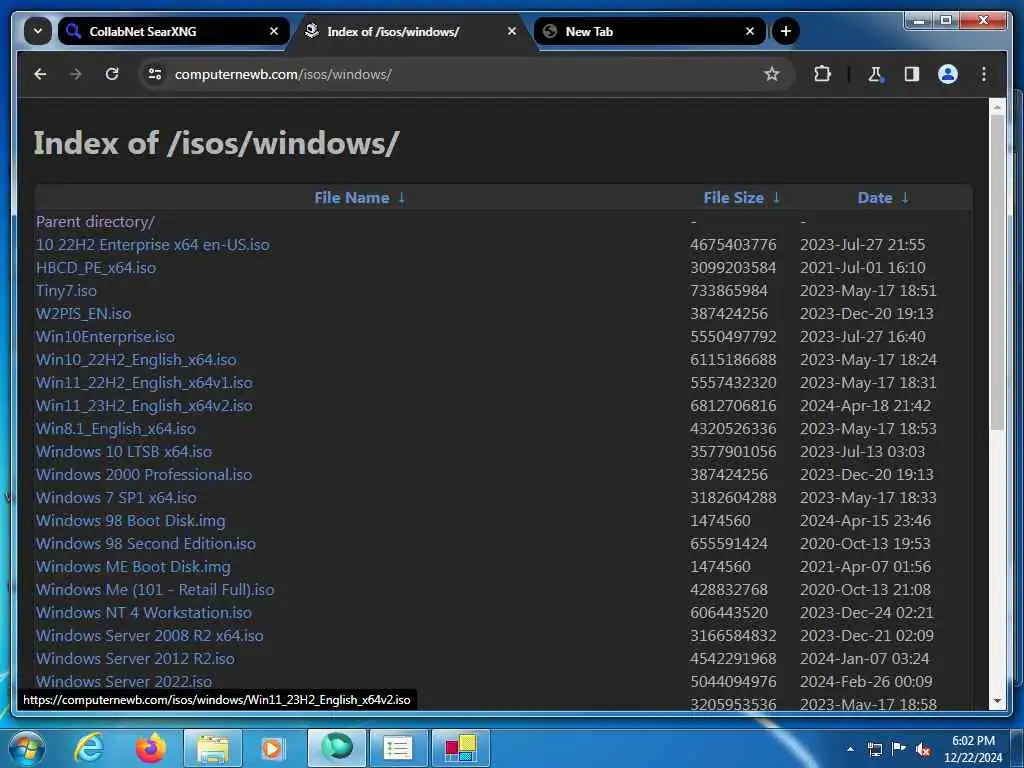This screenshot has width=1024, height=768.
Task: Launch Internet Explorer from taskbar
Action: click(x=89, y=748)
